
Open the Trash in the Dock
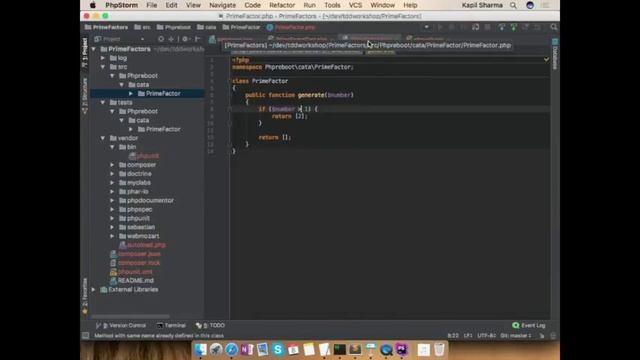439,349
